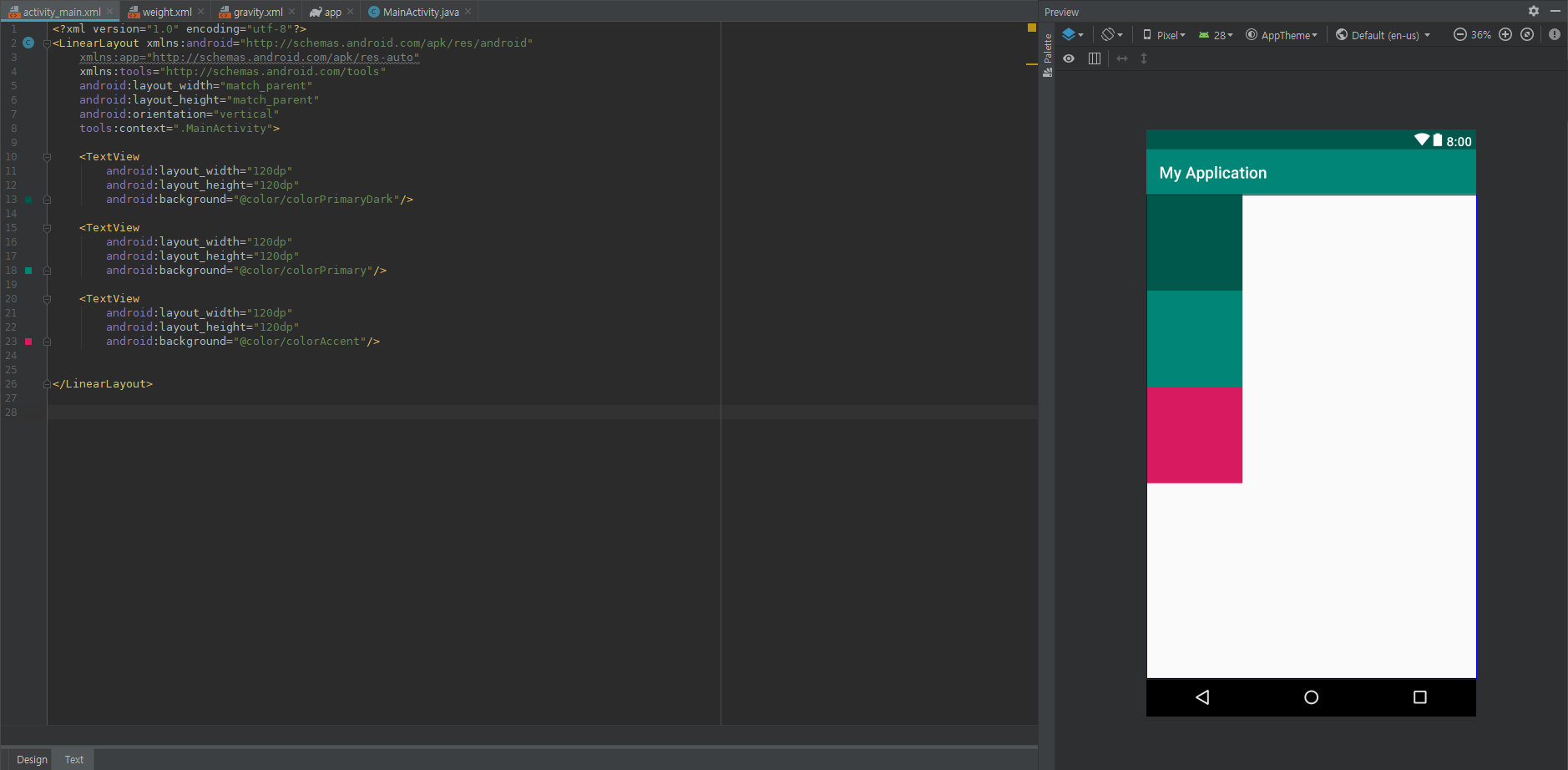Switch to the Design editor tab
Image resolution: width=1568 pixels, height=770 pixels.
(32, 759)
